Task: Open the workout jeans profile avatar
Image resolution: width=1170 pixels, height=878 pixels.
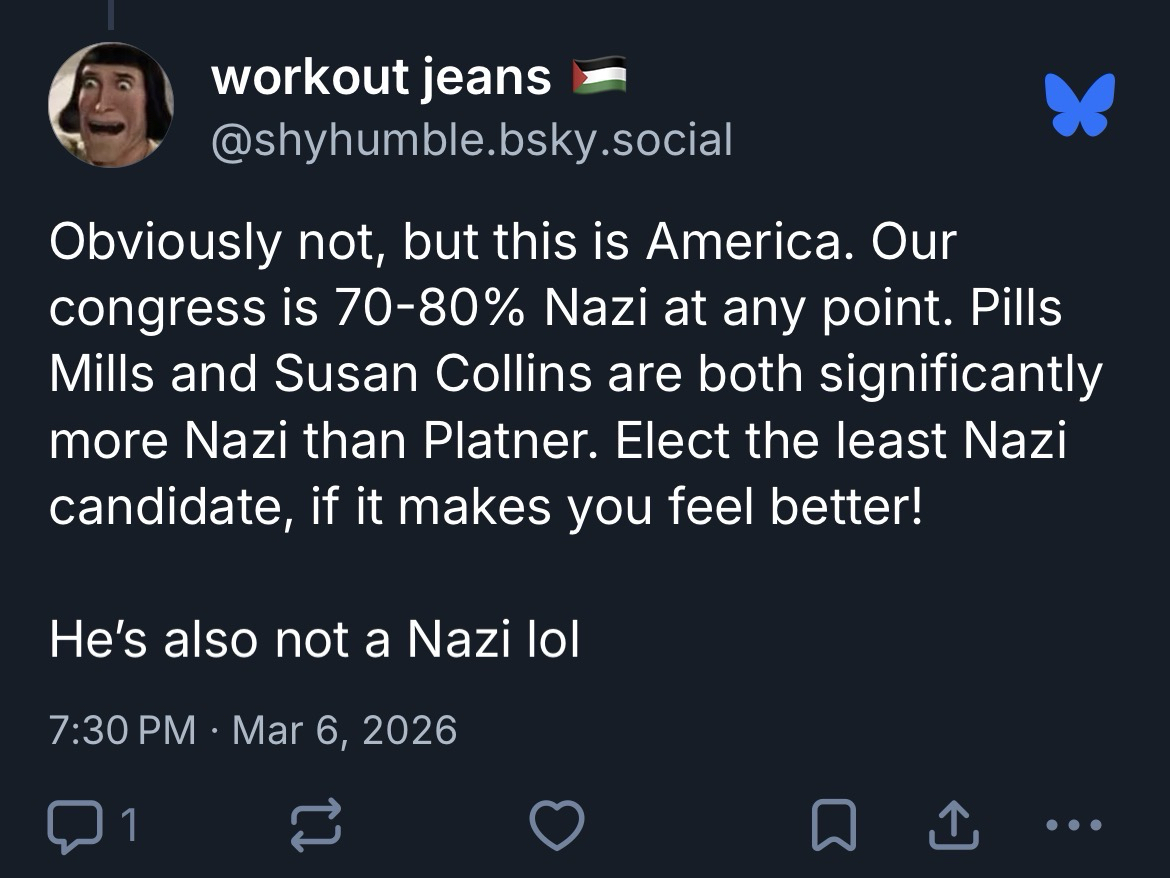Action: point(110,105)
